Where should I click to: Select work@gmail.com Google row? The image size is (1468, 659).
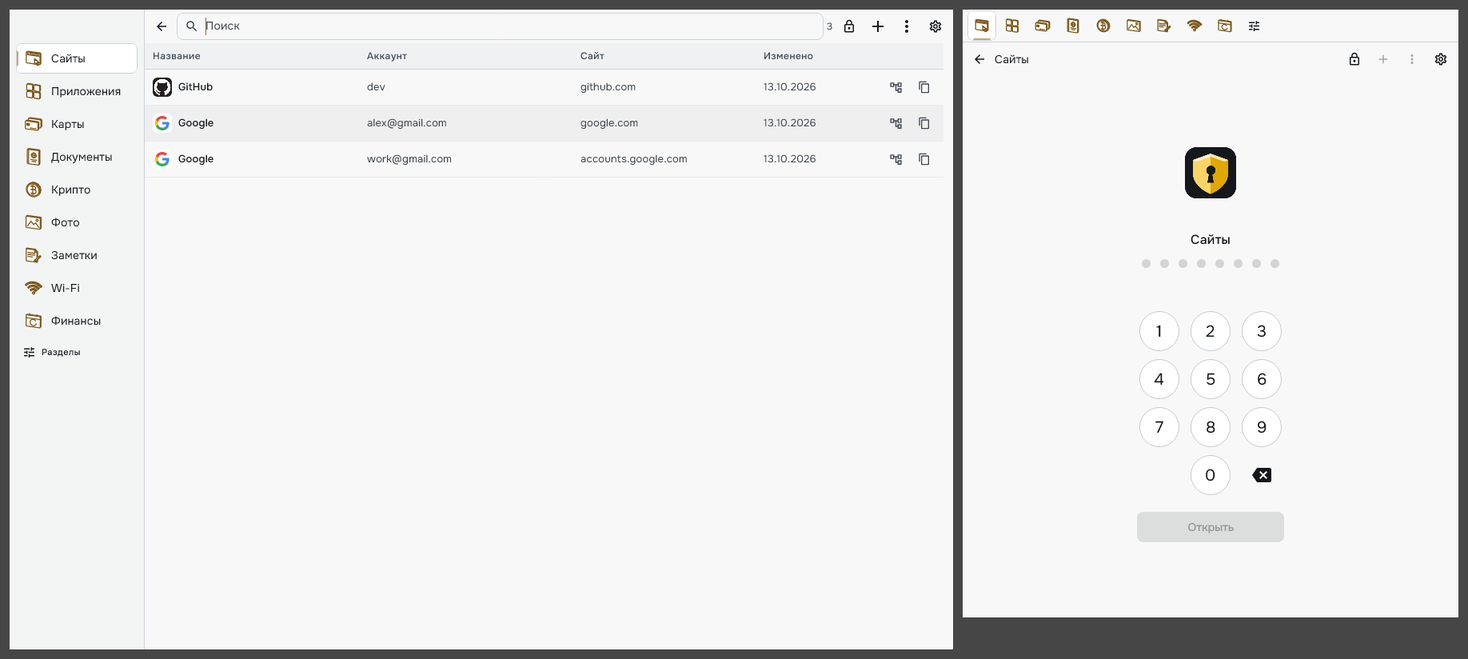tap(544, 159)
